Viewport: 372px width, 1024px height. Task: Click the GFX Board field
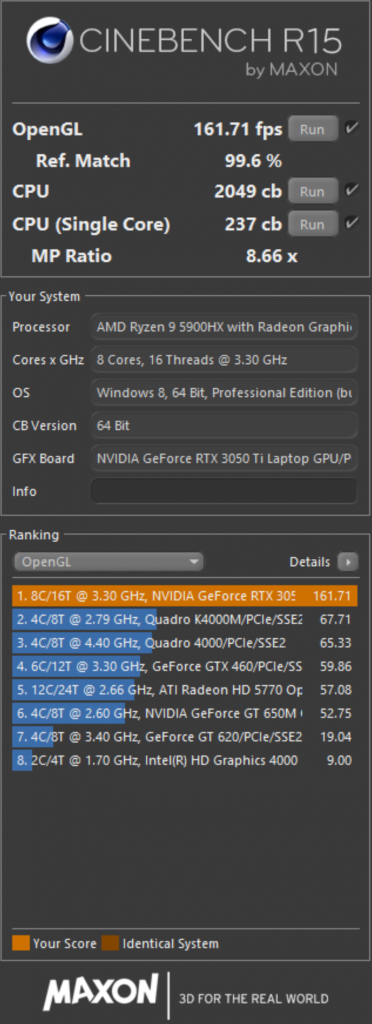pyautogui.click(x=224, y=458)
